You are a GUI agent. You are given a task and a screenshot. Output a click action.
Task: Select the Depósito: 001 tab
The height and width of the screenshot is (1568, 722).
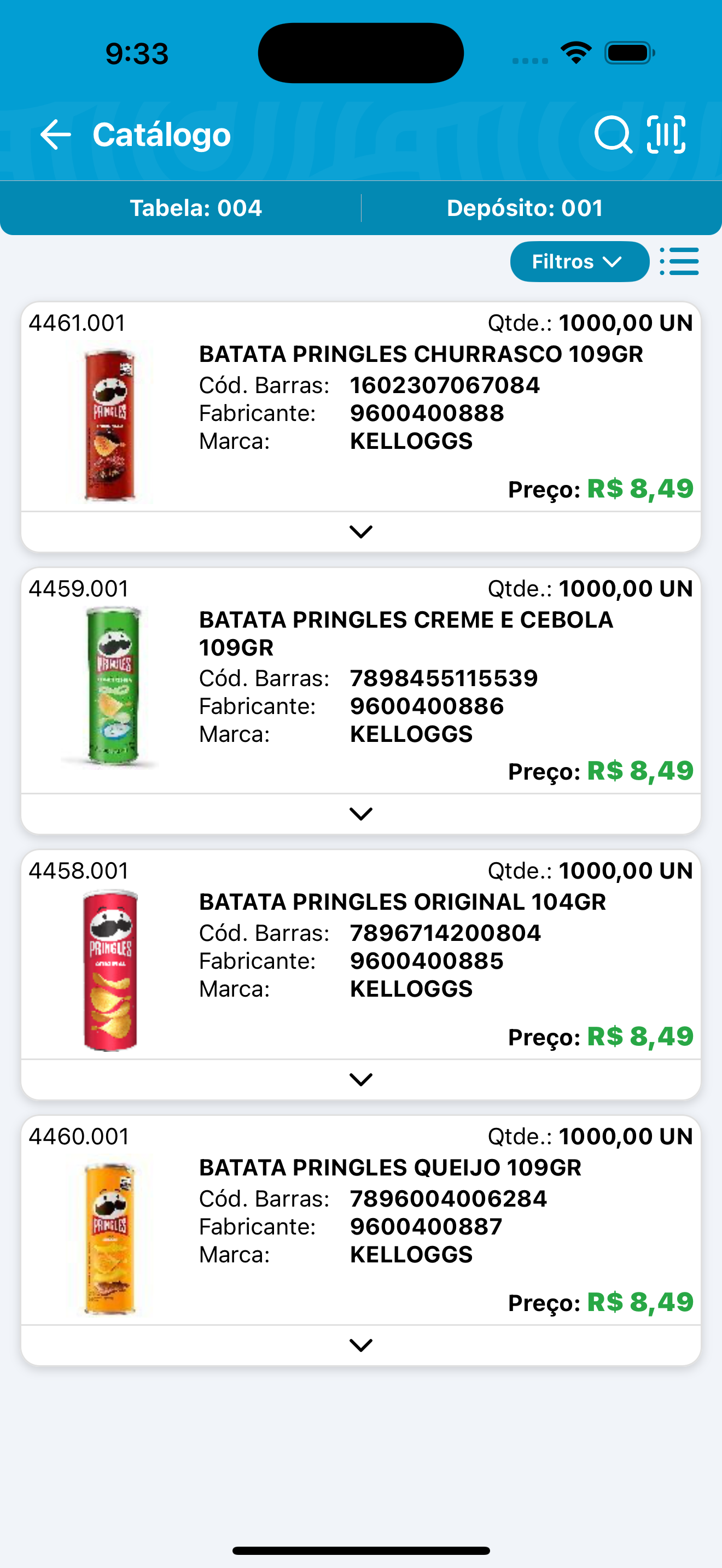(525, 208)
